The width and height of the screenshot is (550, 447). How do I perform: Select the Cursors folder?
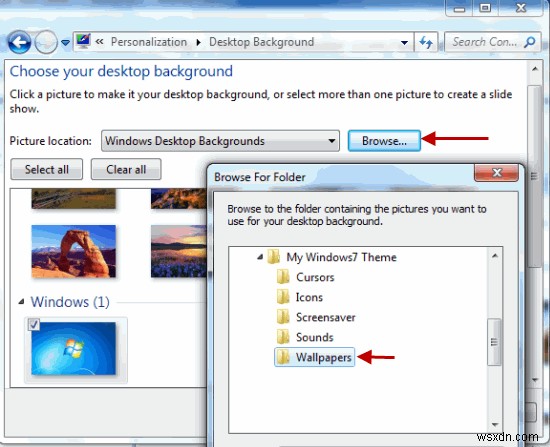point(315,277)
